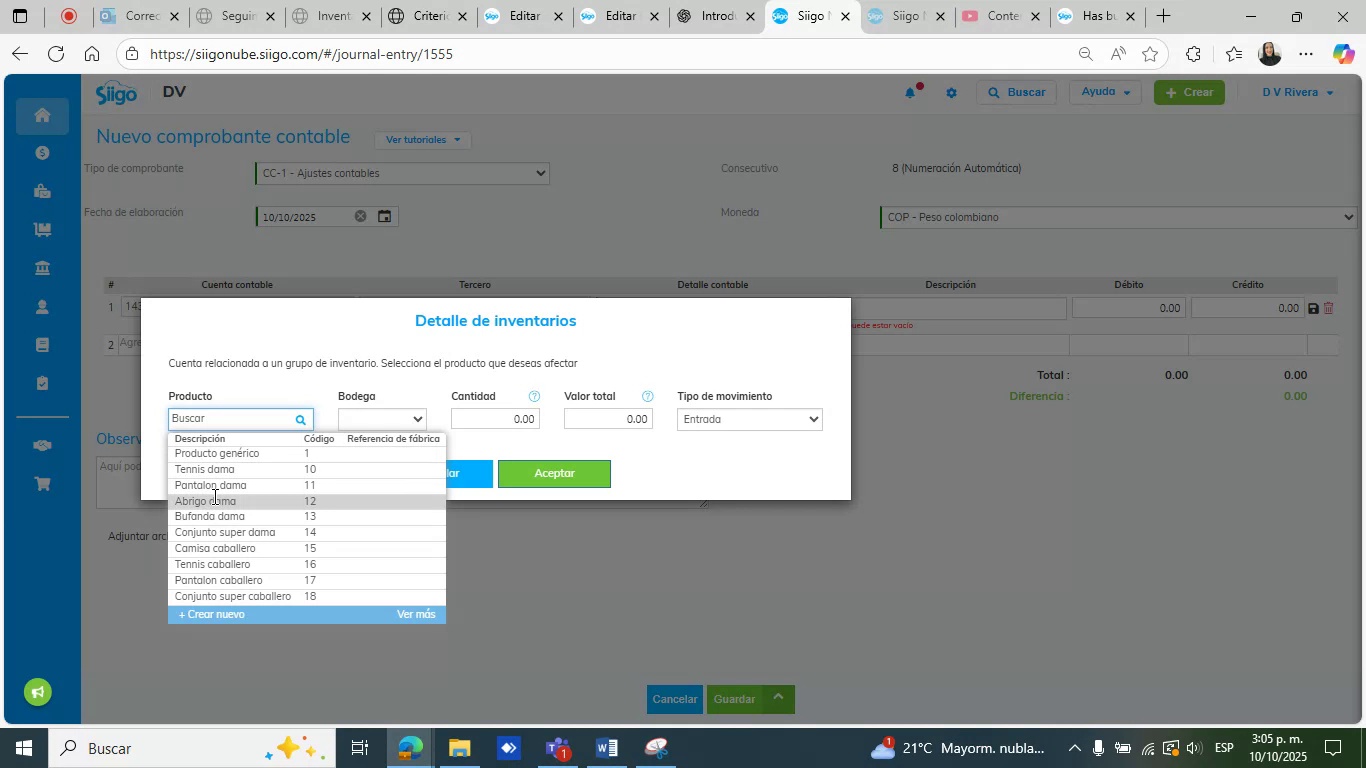Click the Valor total input field
The image size is (1366, 768).
coord(608,419)
